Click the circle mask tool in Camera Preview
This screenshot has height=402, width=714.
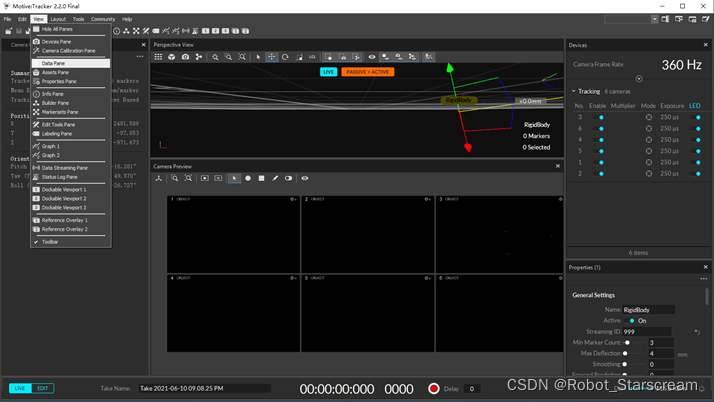tap(248, 178)
